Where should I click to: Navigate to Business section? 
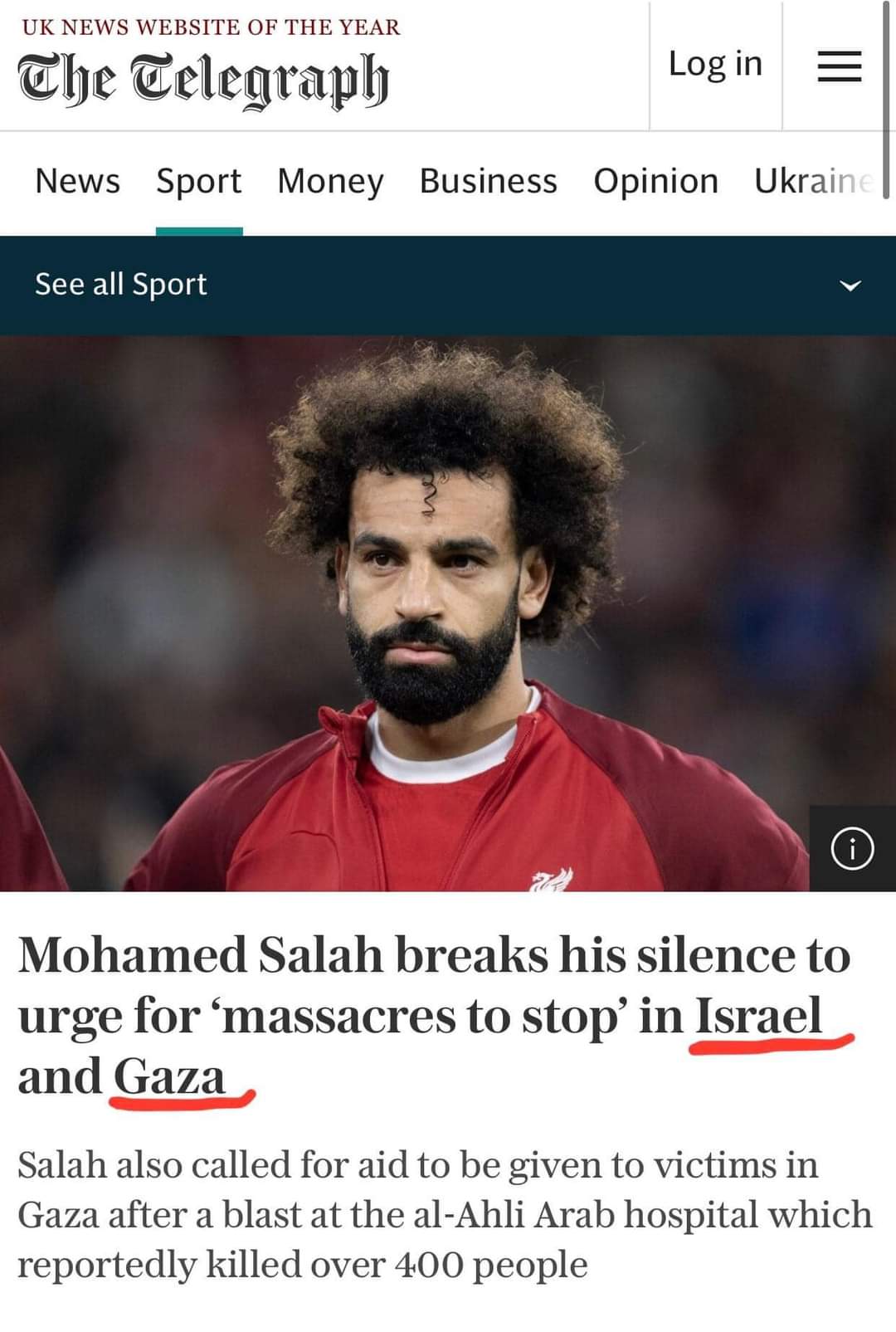coord(488,181)
